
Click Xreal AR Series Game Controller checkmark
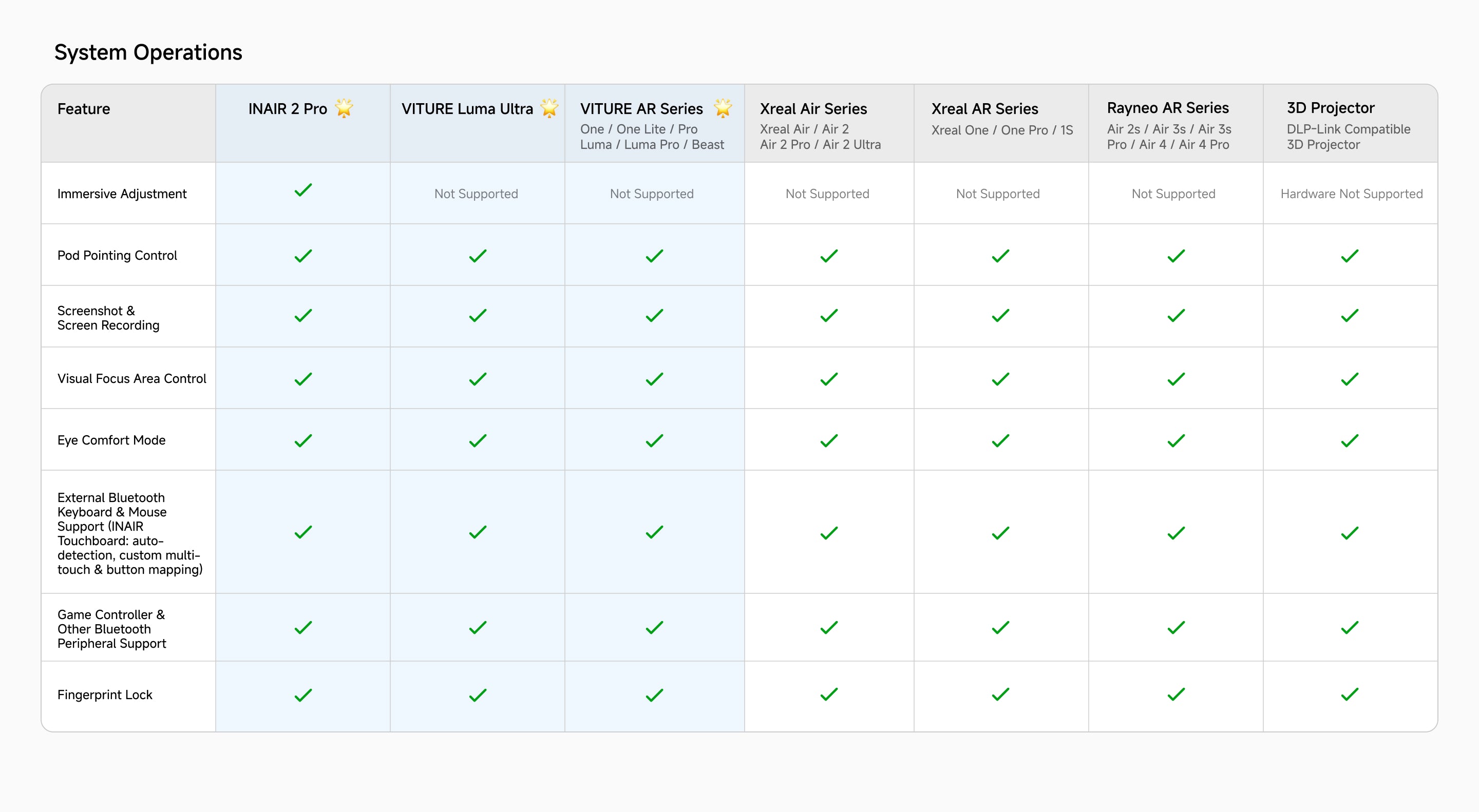tap(1000, 628)
